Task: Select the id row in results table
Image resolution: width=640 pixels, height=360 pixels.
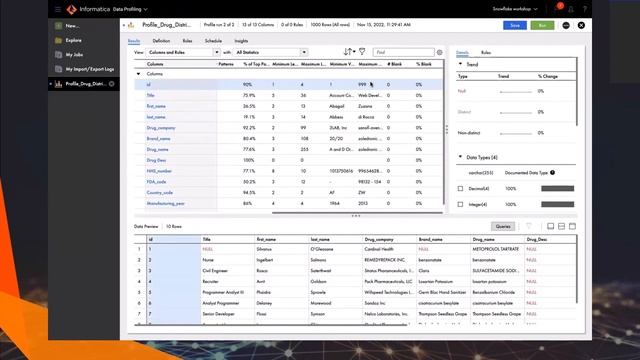Action: point(288,84)
